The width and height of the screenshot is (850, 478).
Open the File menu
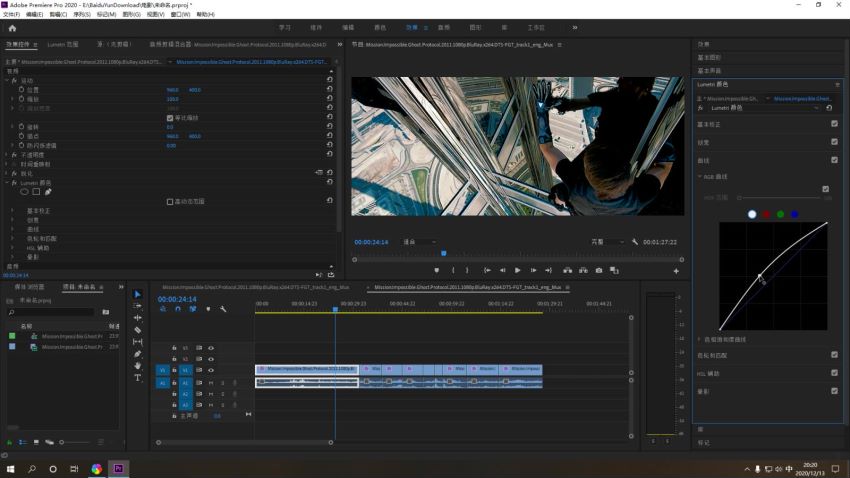pyautogui.click(x=11, y=15)
